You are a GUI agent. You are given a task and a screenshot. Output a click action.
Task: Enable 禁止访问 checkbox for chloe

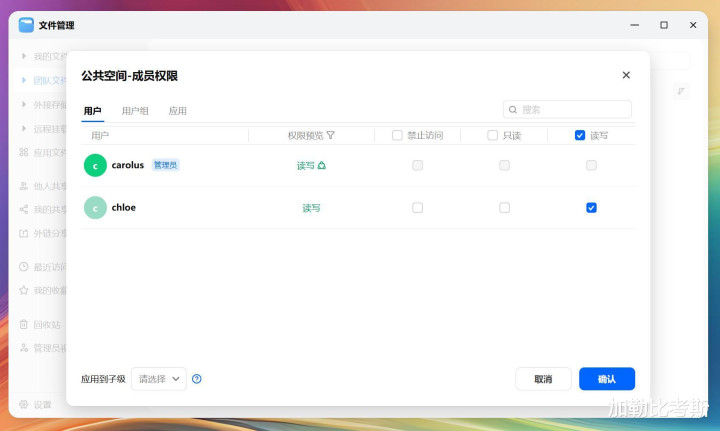tap(417, 208)
